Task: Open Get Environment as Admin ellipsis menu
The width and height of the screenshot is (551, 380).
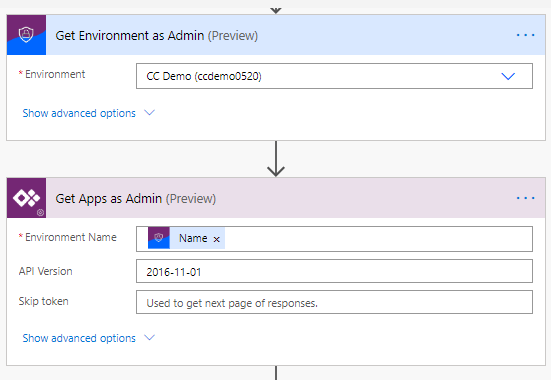Action: pos(525,35)
